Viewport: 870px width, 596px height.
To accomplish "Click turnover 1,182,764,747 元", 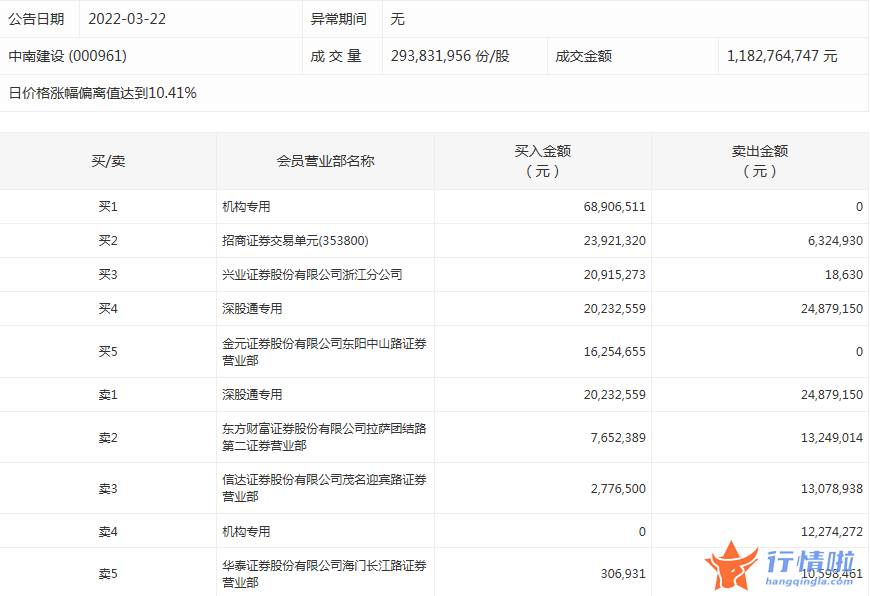I will point(782,56).
